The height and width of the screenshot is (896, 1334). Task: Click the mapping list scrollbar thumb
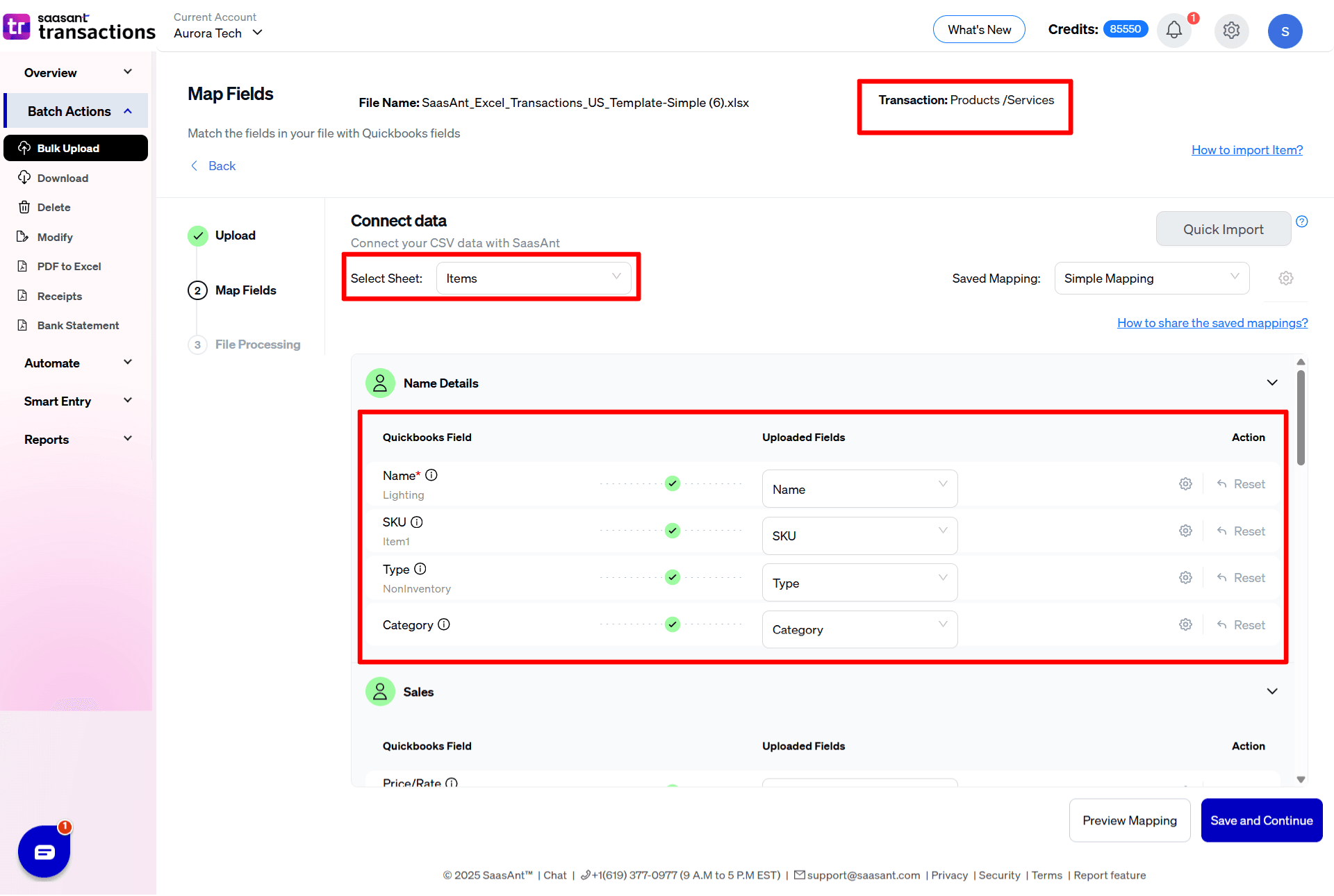pos(1301,417)
